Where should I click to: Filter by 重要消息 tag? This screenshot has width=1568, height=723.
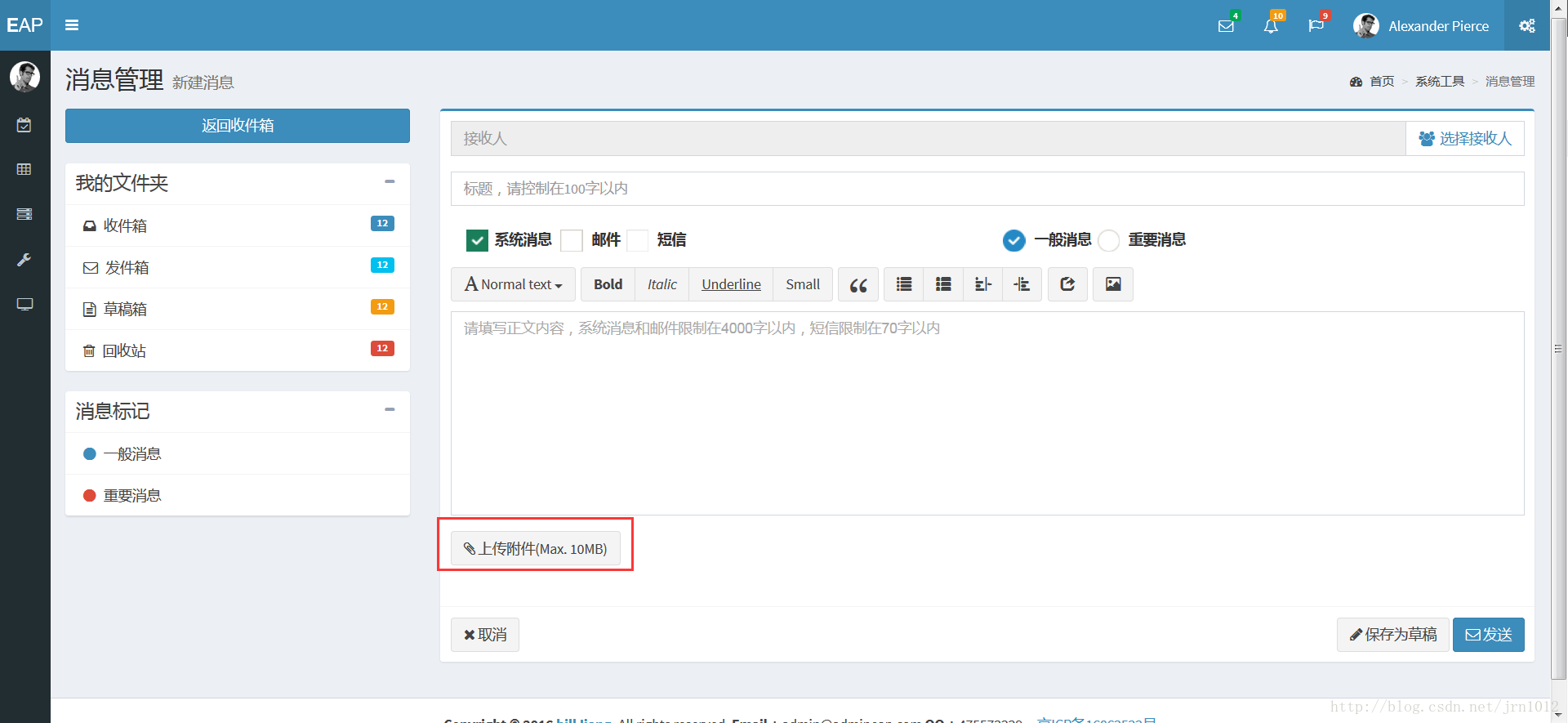(x=238, y=495)
